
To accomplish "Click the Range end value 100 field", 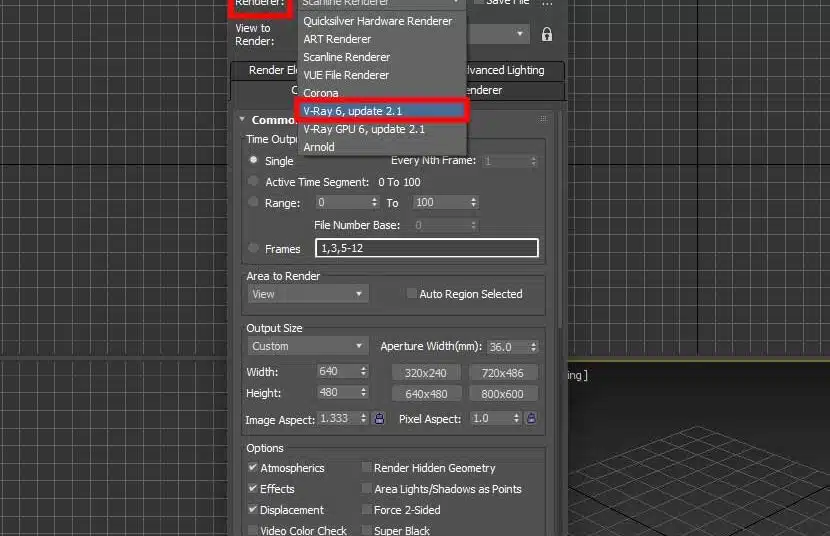I will [x=441, y=203].
